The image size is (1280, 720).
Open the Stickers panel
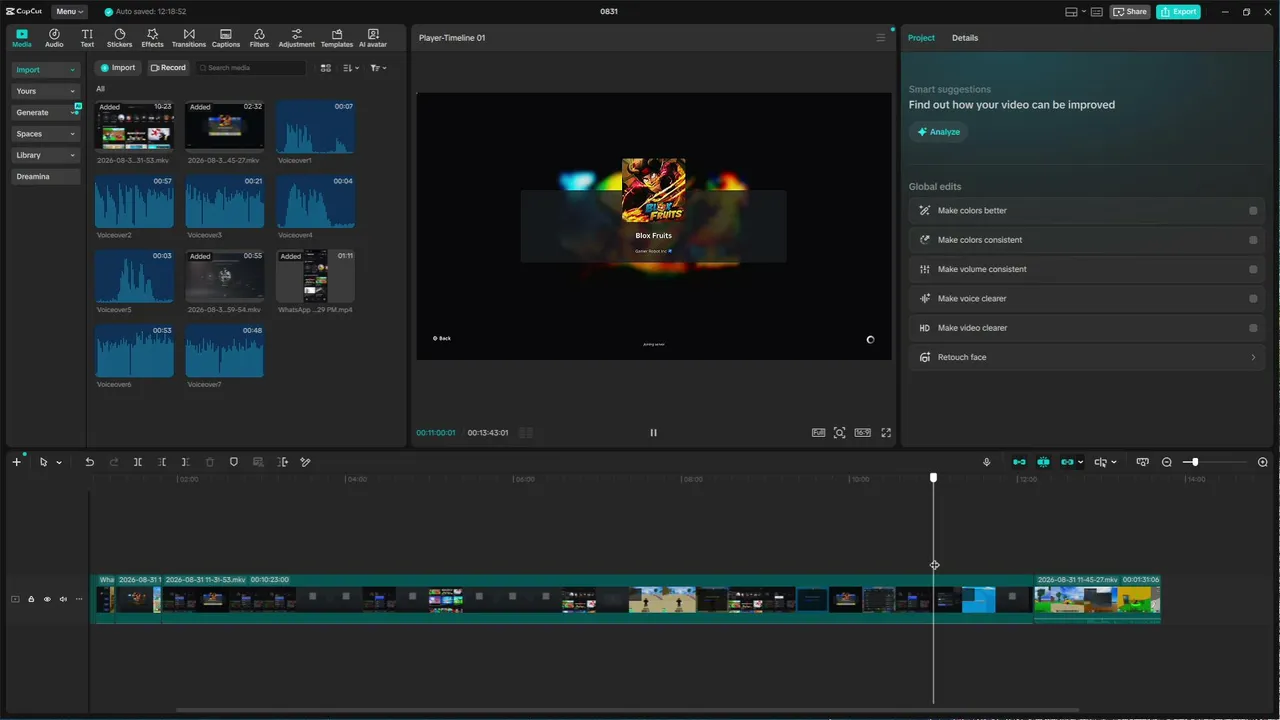(x=119, y=38)
